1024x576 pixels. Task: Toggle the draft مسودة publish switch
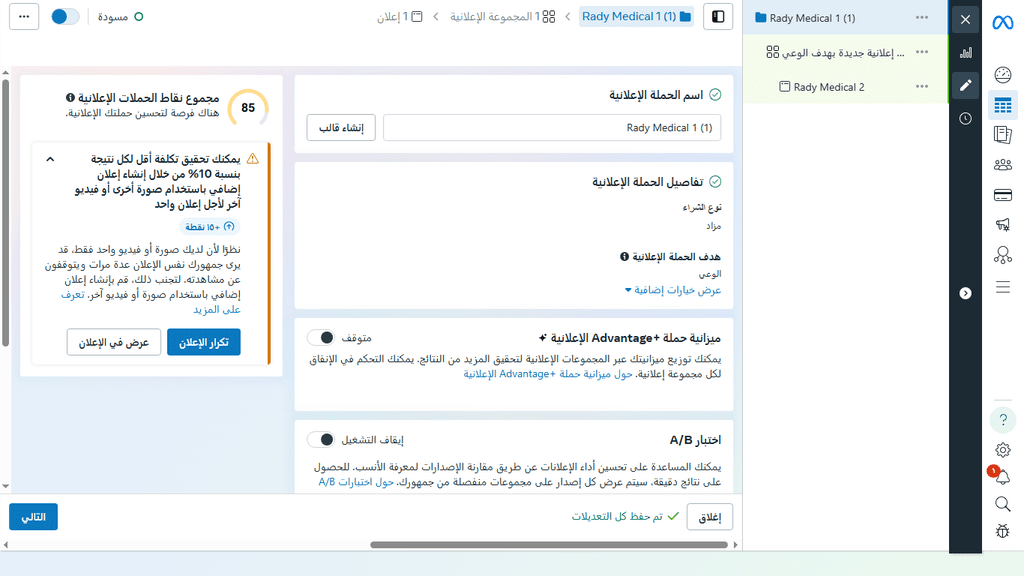(x=65, y=17)
